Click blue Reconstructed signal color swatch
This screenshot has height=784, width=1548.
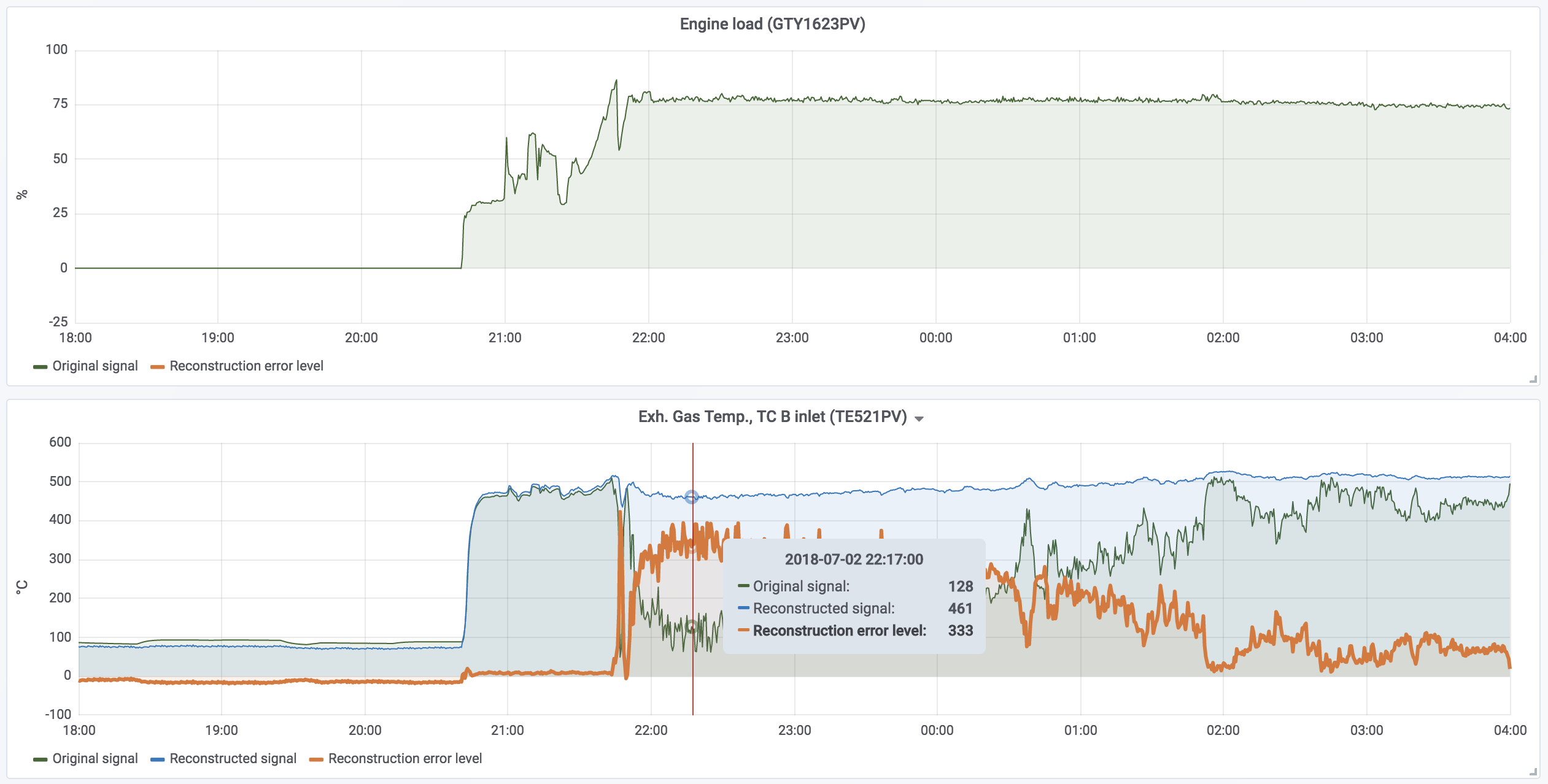157,759
